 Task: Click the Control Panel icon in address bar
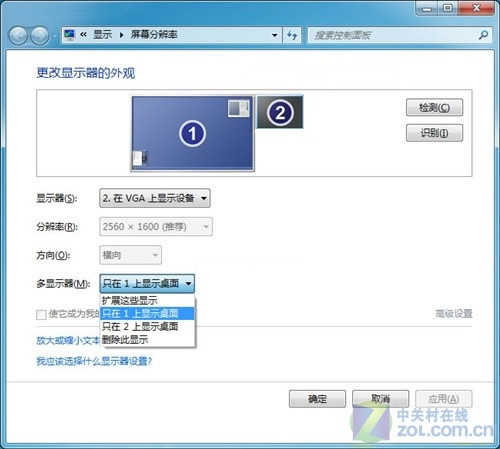[70, 35]
